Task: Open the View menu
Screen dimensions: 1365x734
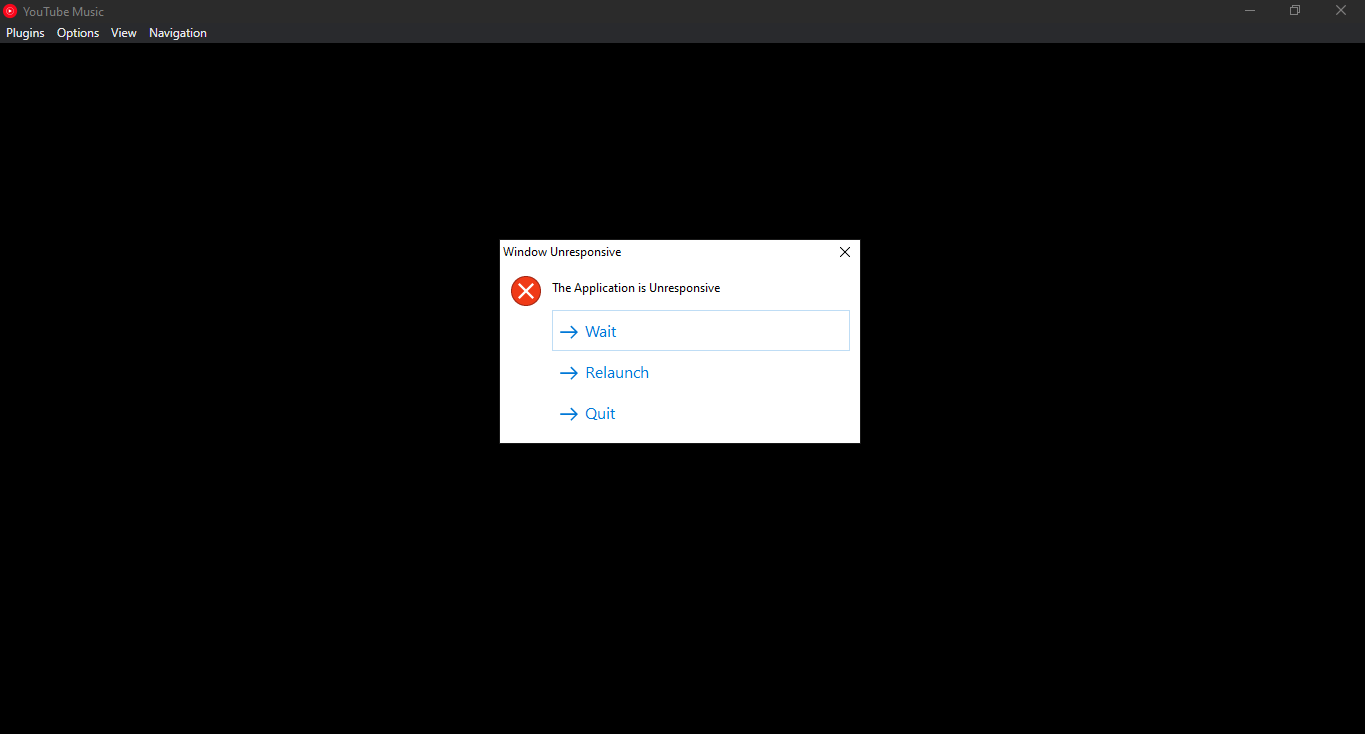Action: coord(123,32)
